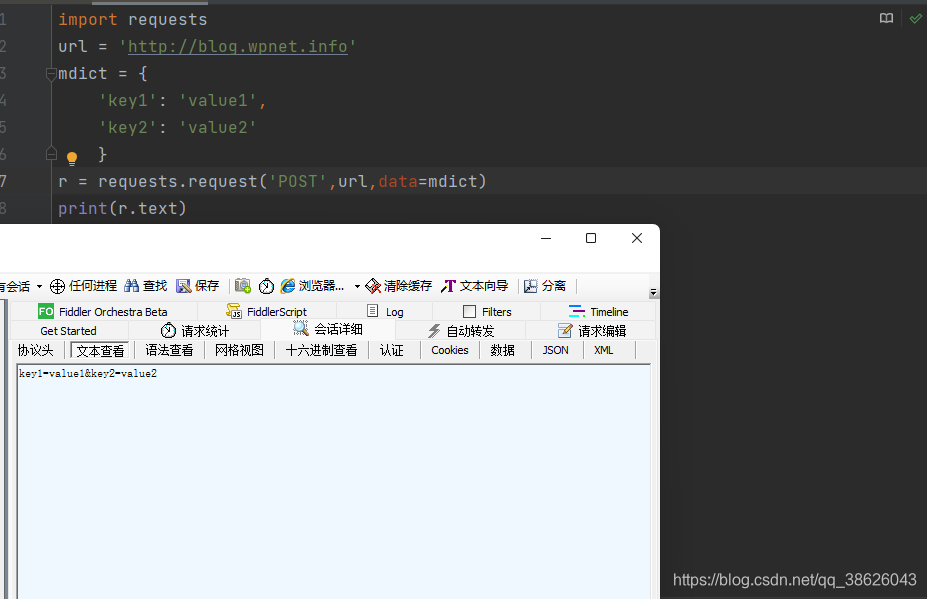The height and width of the screenshot is (599, 927).
Task: Click the yellow lightbulb quick-fix icon
Action: [72, 158]
